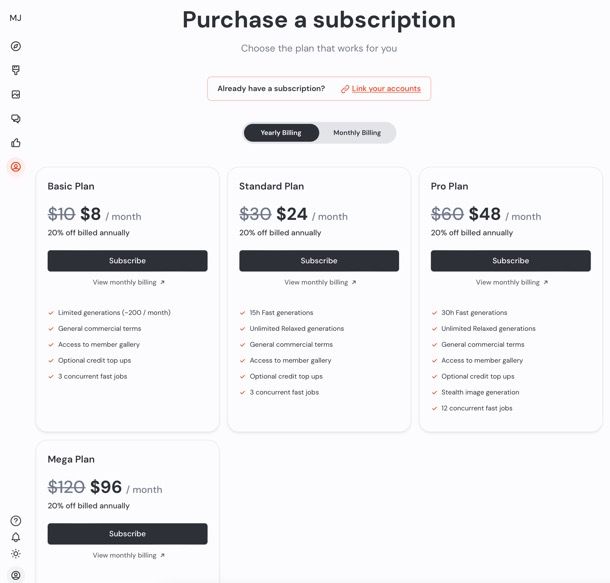
Task: Click the MJ logo at top left
Action: 16,18
